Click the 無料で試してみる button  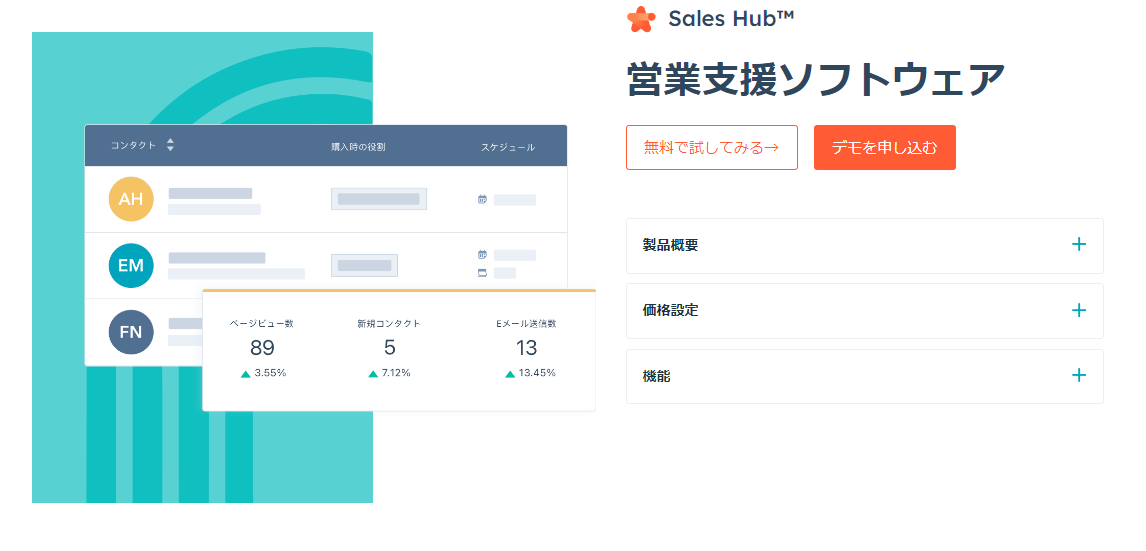711,148
